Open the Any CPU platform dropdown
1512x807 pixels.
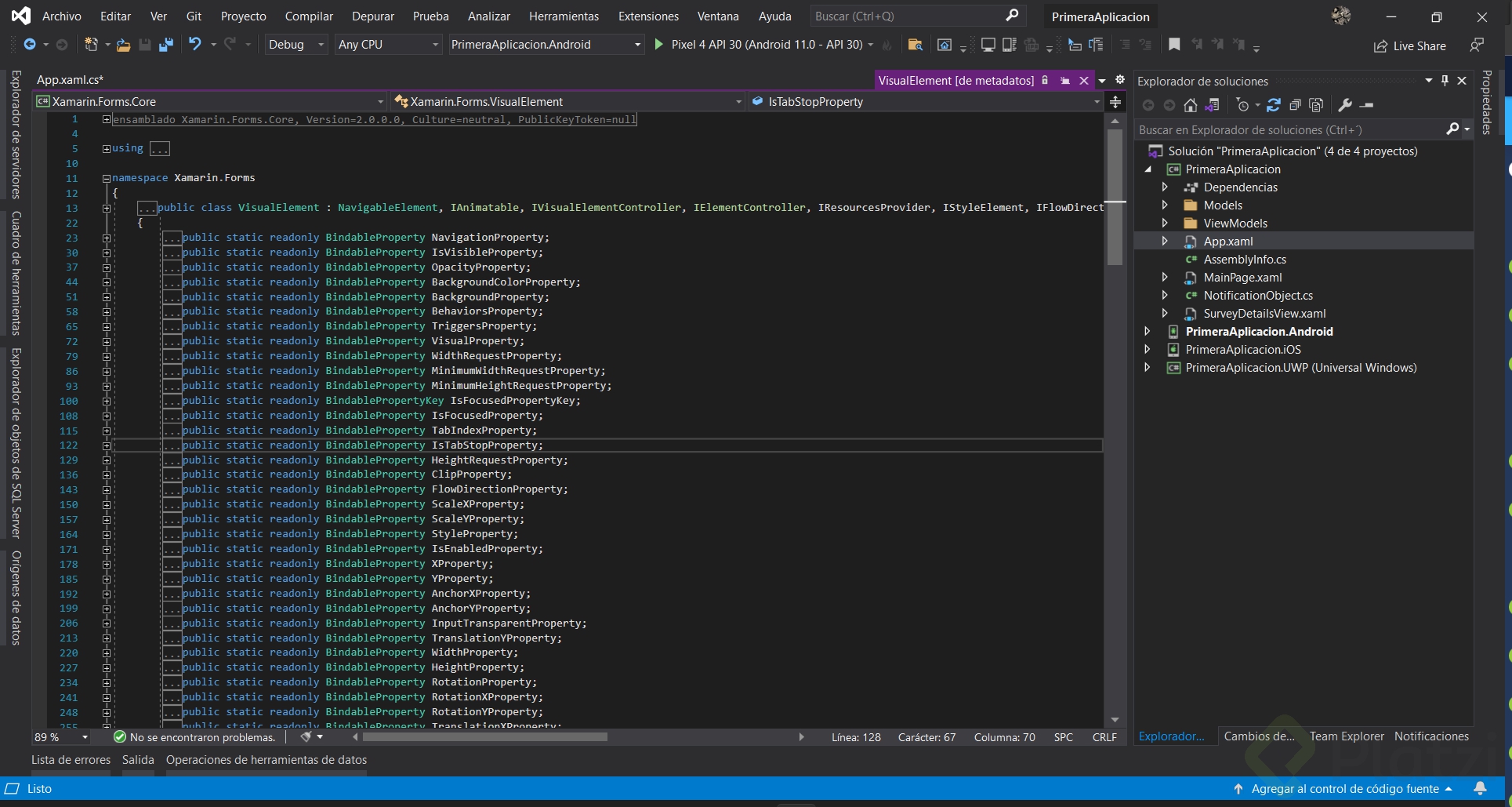[x=388, y=45]
